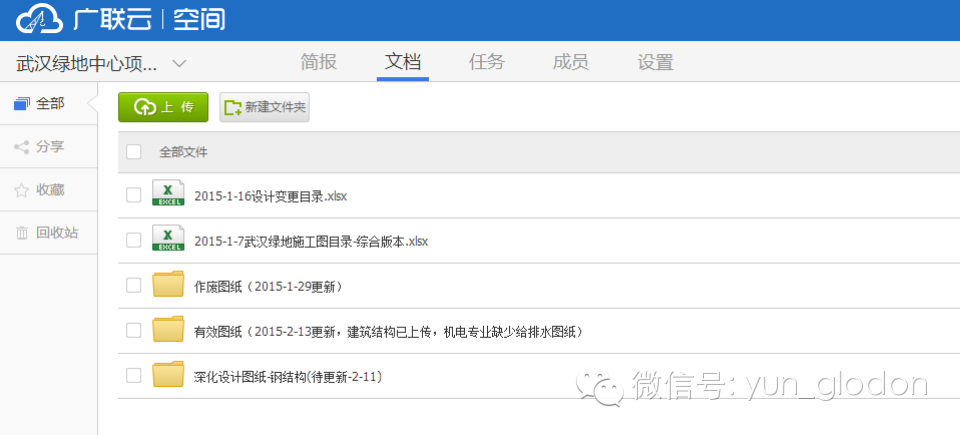The image size is (960, 435).
Task: Open the 回收站 trash icon in sidebar
Action: click(21, 233)
